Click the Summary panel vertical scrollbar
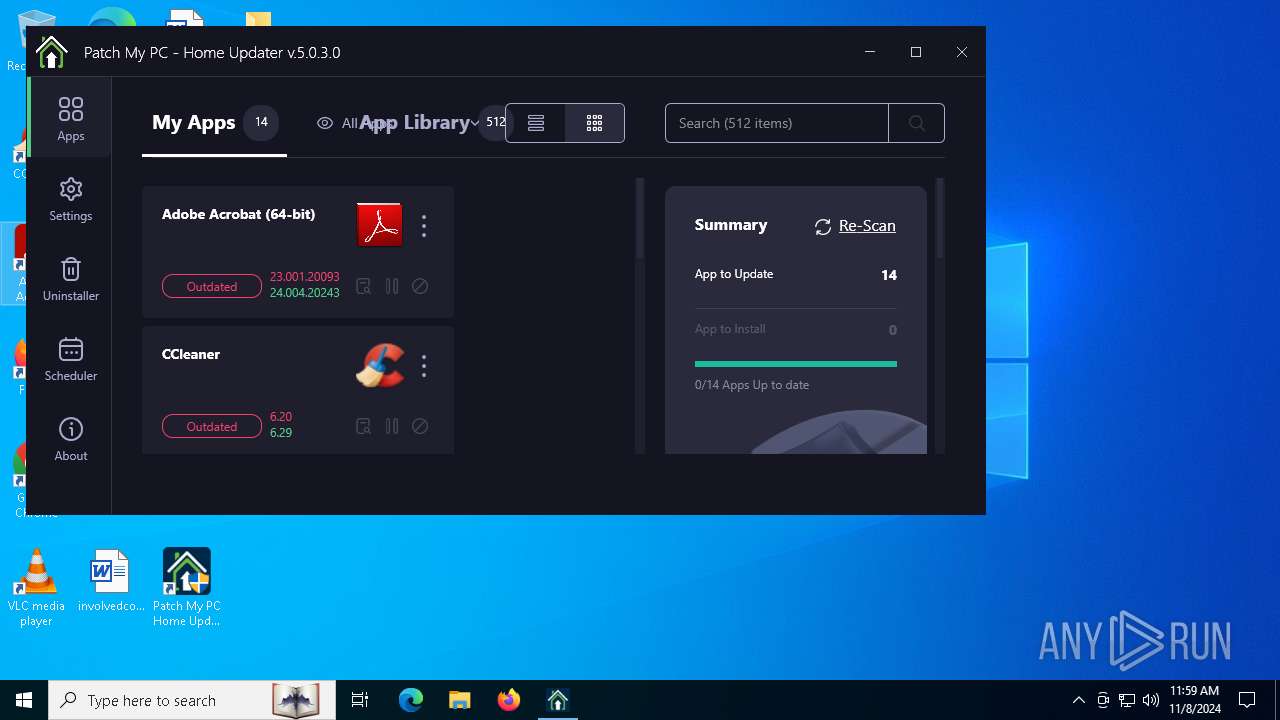The height and width of the screenshot is (720, 1280). pos(940,220)
